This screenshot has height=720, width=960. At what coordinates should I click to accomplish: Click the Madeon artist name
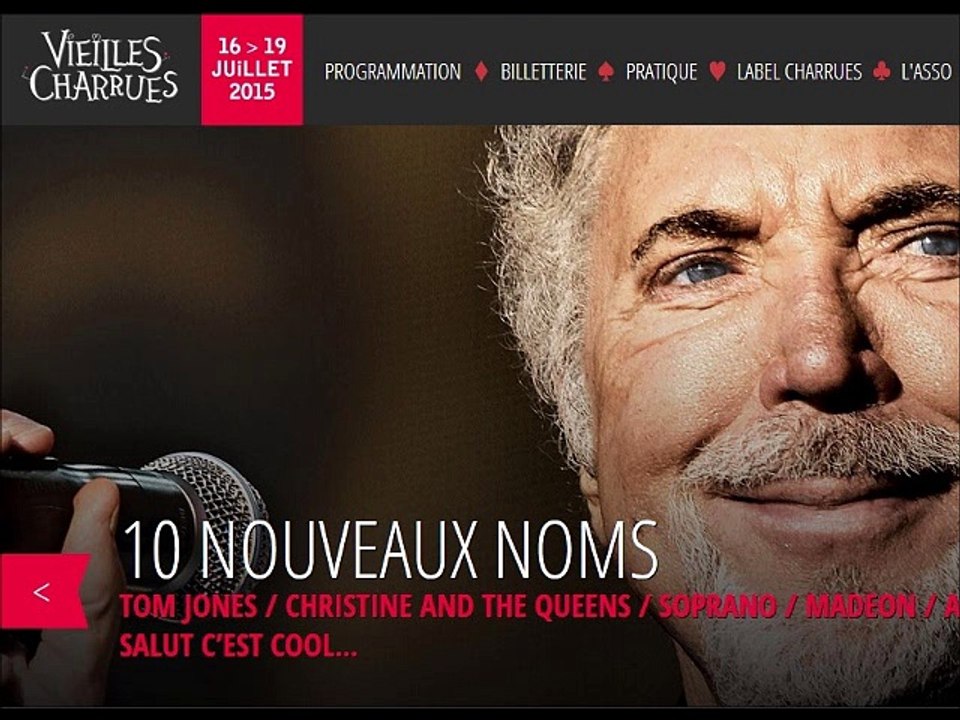(860, 607)
